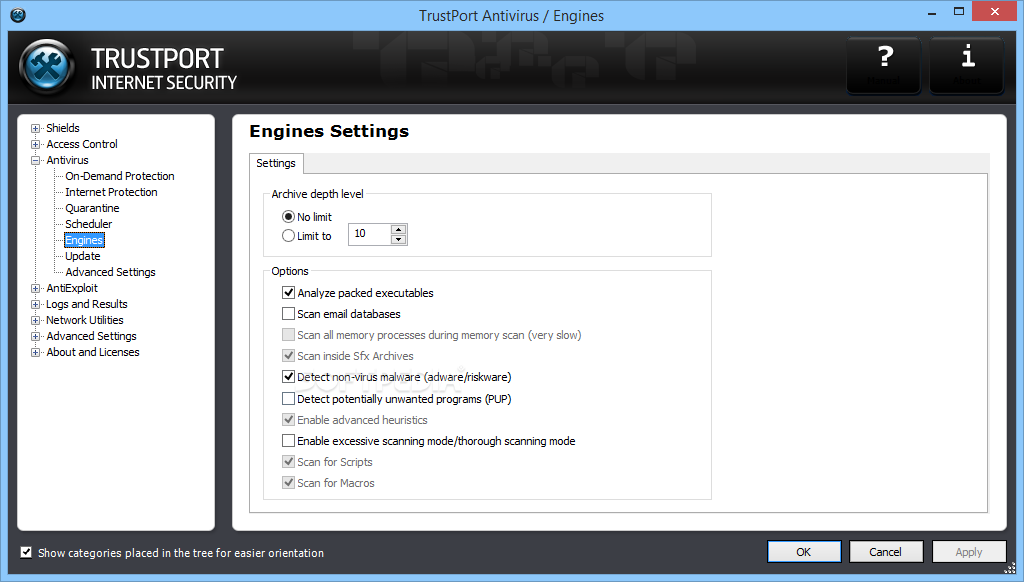The height and width of the screenshot is (582, 1024).
Task: Collapse the Antivirus tree node
Action: pos(36,160)
